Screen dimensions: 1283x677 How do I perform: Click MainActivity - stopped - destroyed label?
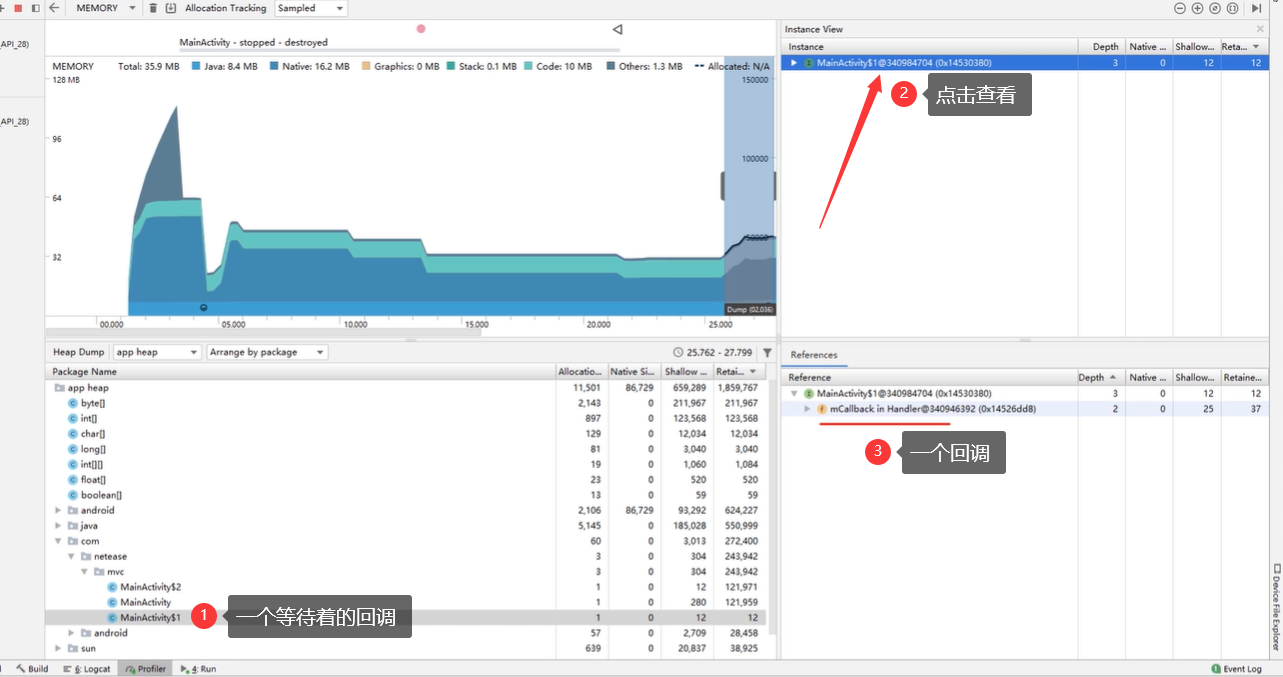pyautogui.click(x=253, y=43)
